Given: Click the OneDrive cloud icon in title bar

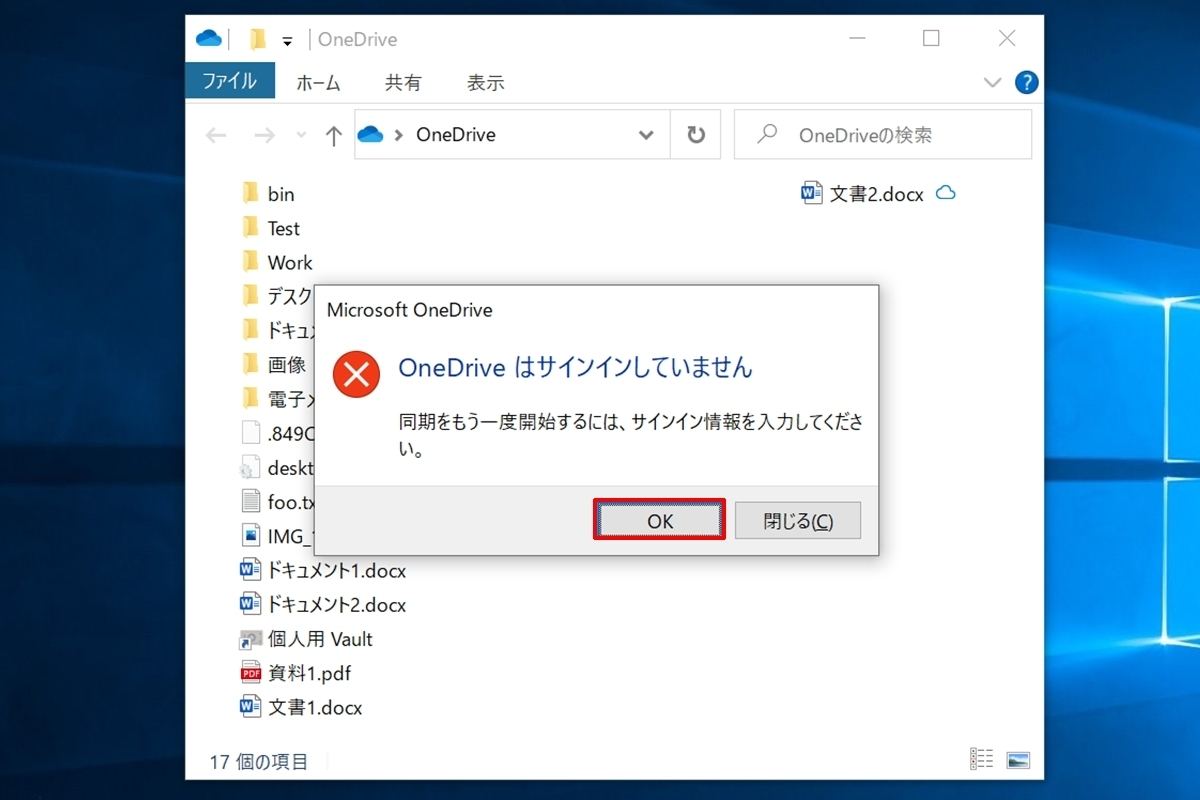Looking at the screenshot, I should (x=209, y=39).
